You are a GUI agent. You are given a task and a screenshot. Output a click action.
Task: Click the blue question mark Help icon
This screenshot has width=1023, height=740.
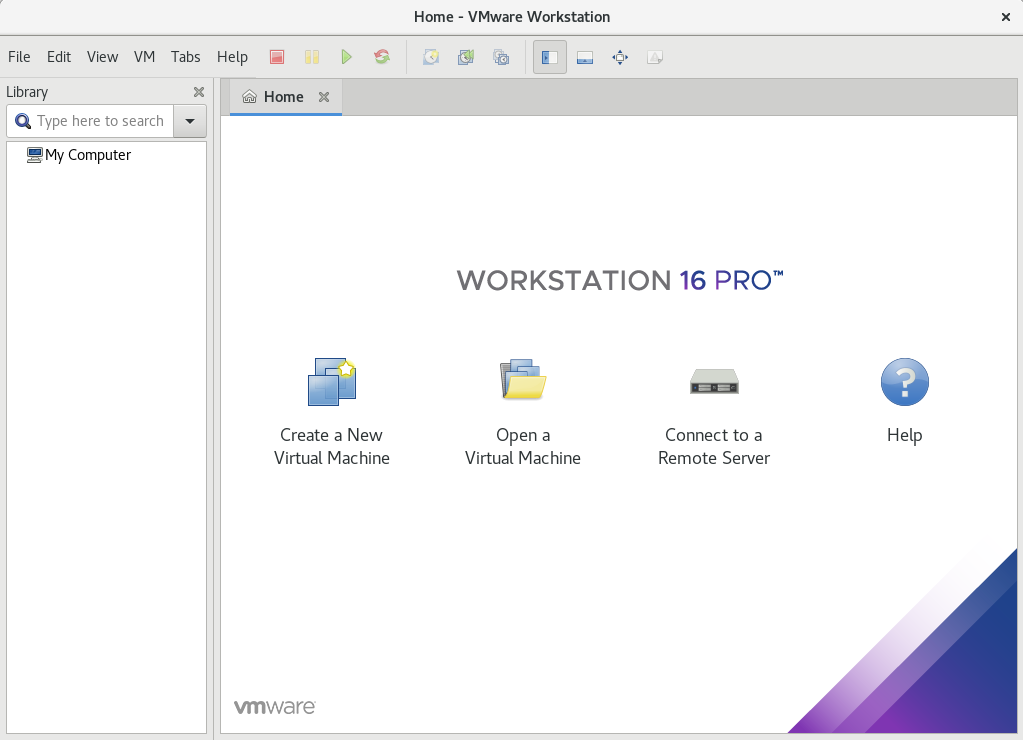click(904, 382)
